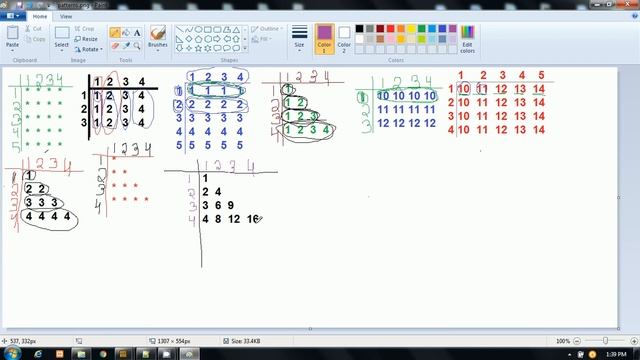Click the system clock showing 1:39 PM
The height and width of the screenshot is (360, 640).
[x=616, y=354]
